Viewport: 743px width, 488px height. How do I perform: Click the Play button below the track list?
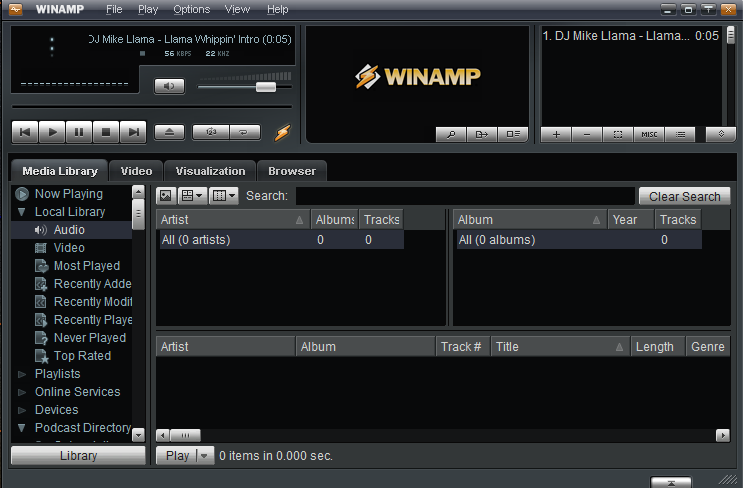click(177, 456)
